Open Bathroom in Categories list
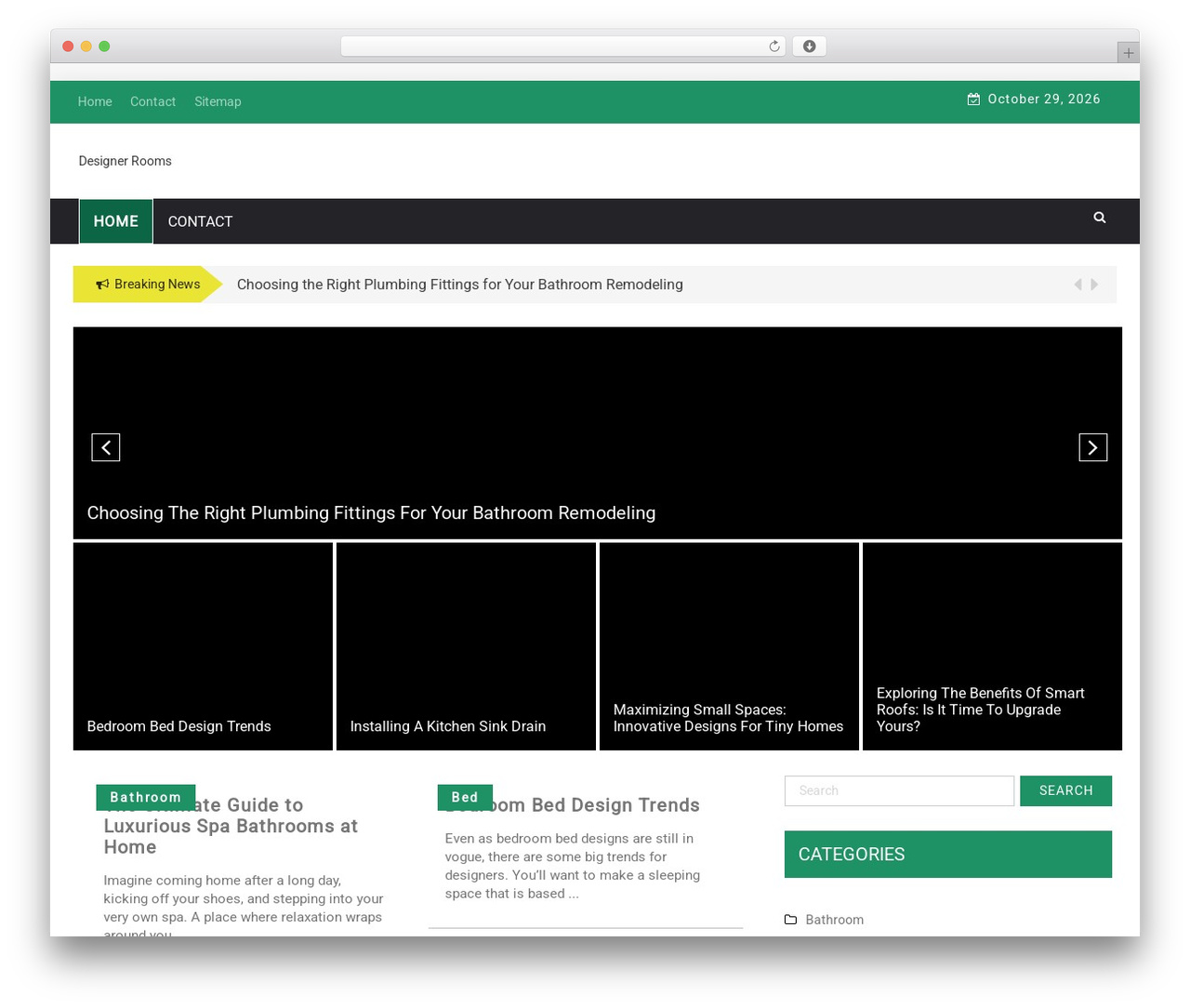The image size is (1190, 1008). click(x=834, y=920)
